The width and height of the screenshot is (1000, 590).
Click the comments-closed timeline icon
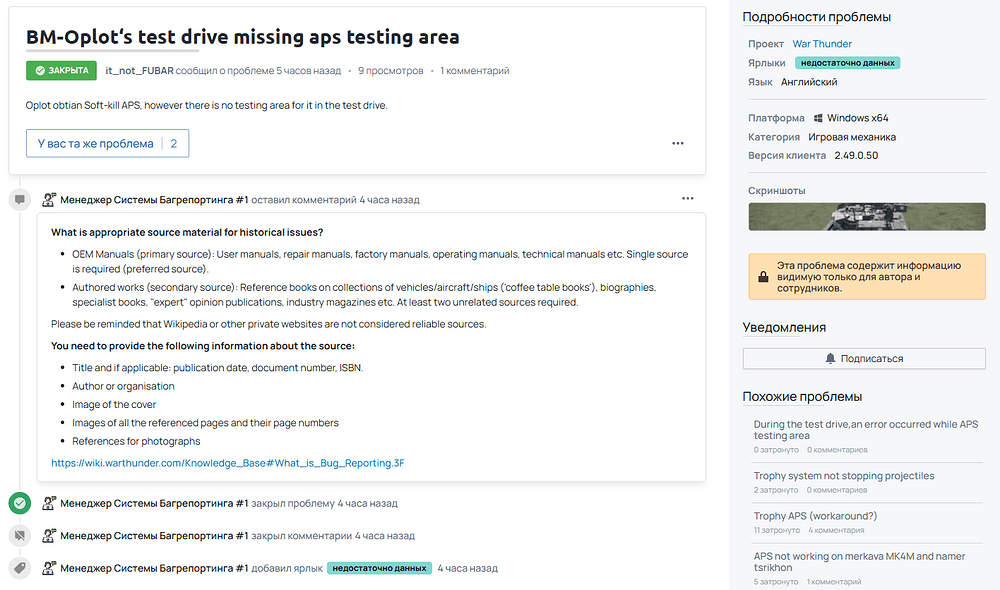19,536
